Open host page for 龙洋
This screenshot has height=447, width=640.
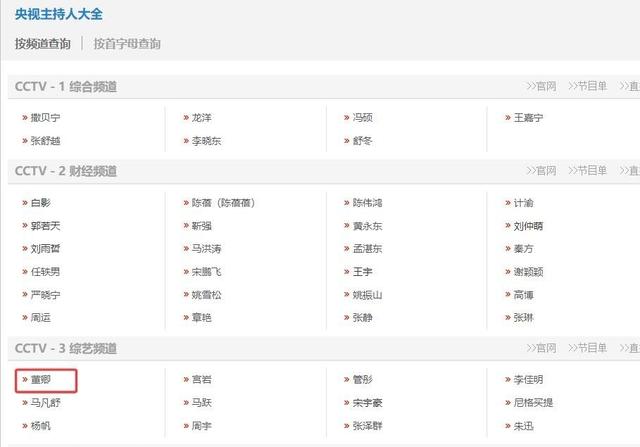pyautogui.click(x=202, y=118)
